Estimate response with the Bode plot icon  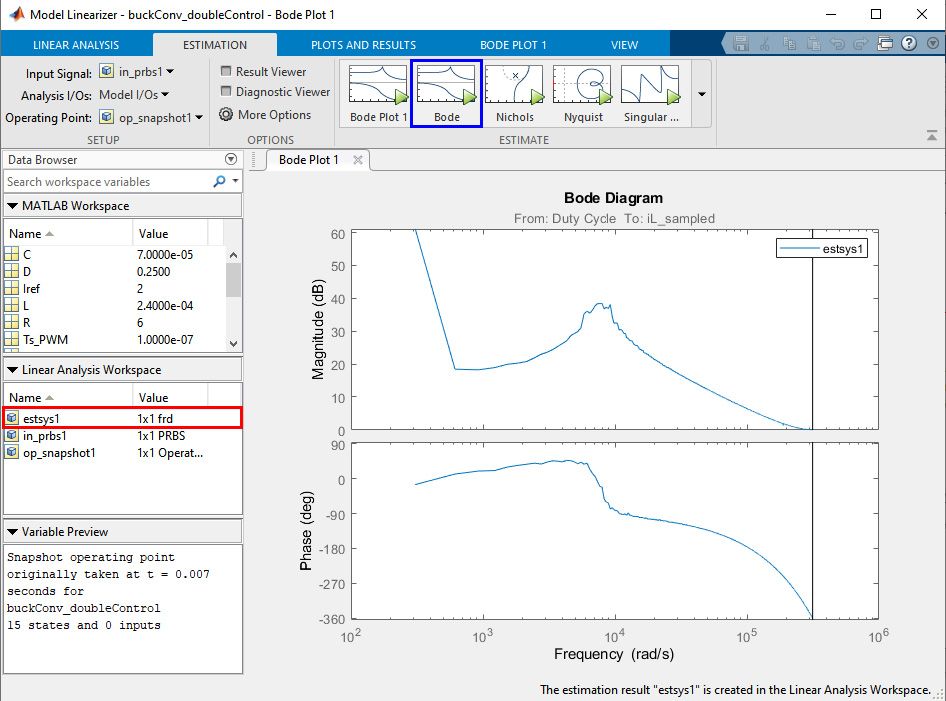pyautogui.click(x=446, y=87)
